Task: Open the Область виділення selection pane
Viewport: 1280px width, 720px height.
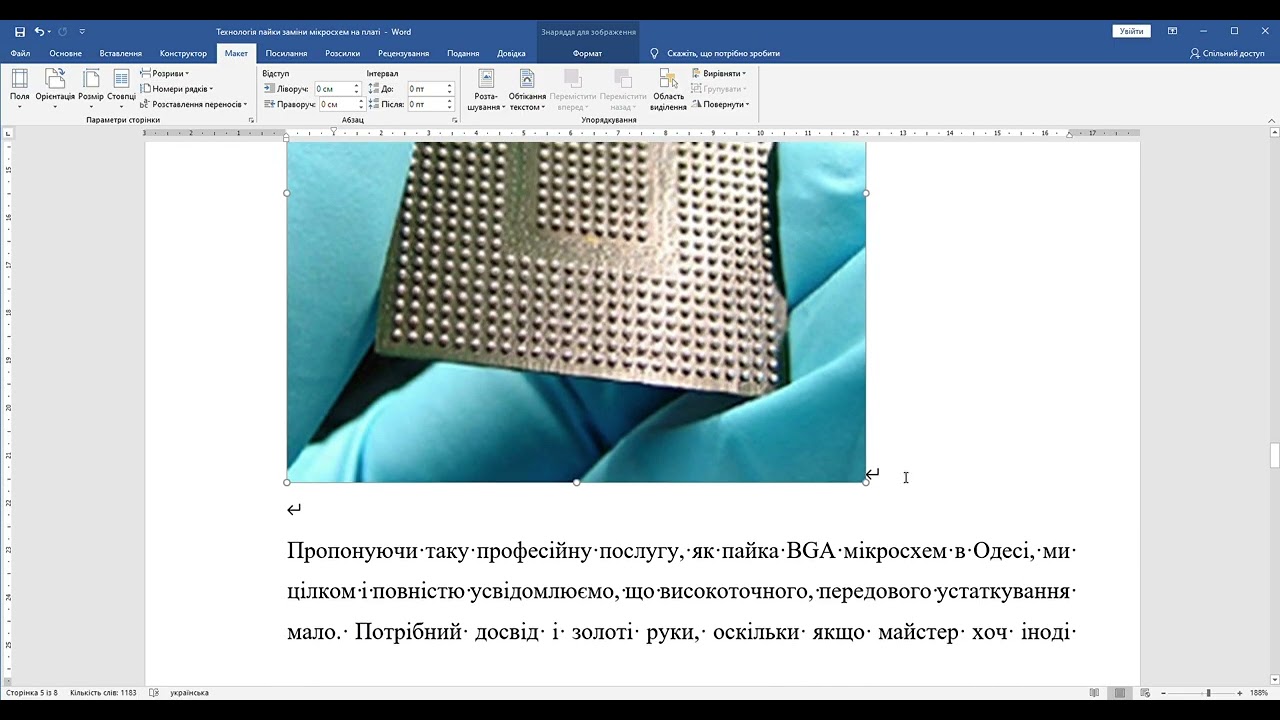Action: pos(668,89)
